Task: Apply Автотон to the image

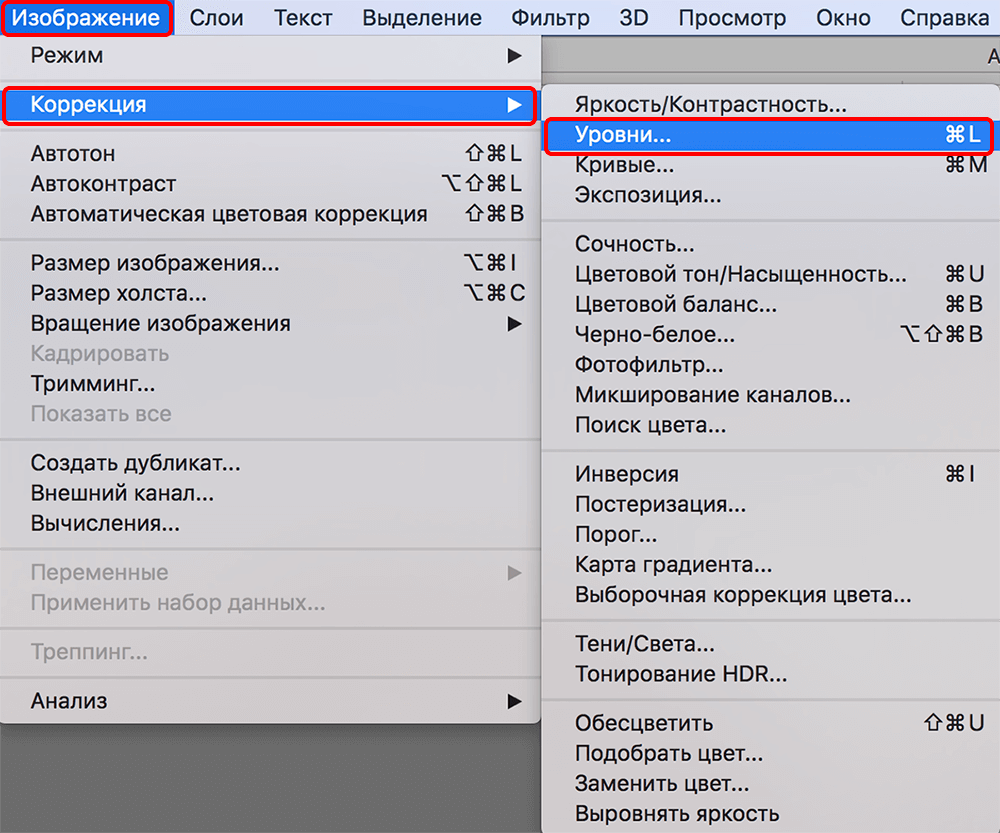Action: (x=73, y=154)
